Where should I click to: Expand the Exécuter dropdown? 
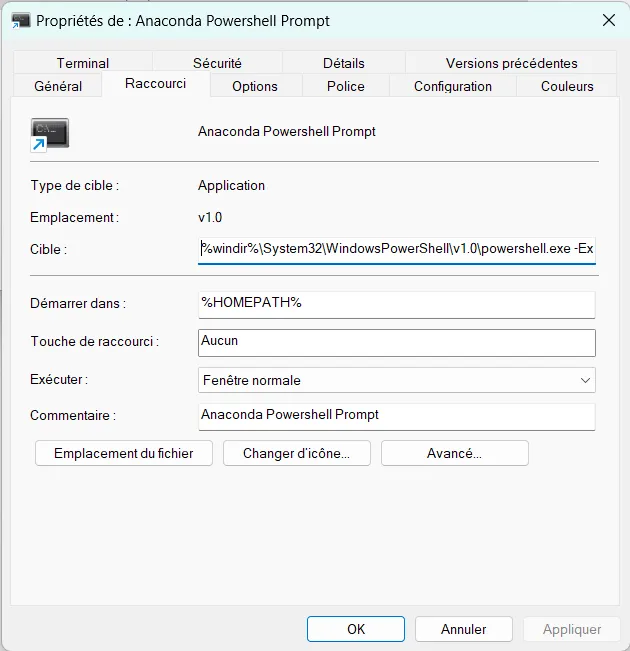(397, 380)
